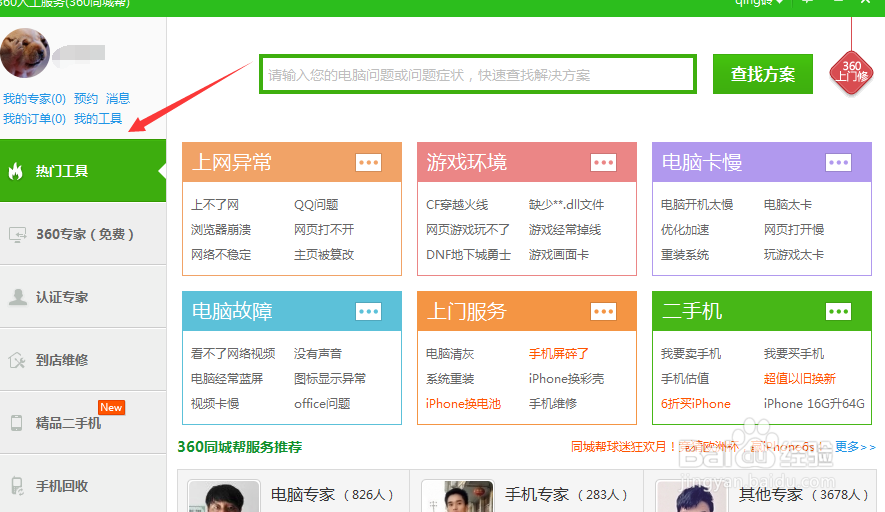This screenshot has width=885, height=512.
Task: Select 我要卖手机 item
Action: tap(691, 354)
